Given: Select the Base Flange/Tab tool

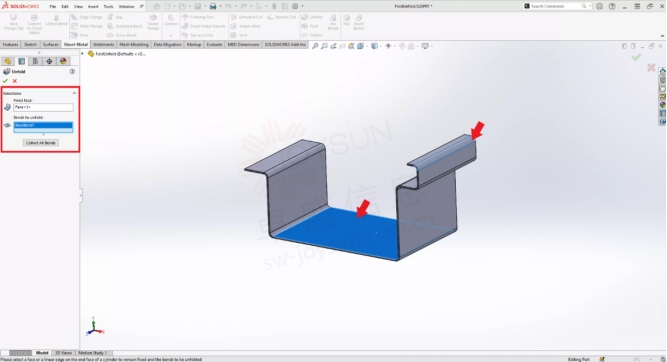Looking at the screenshot, I should pyautogui.click(x=14, y=22).
